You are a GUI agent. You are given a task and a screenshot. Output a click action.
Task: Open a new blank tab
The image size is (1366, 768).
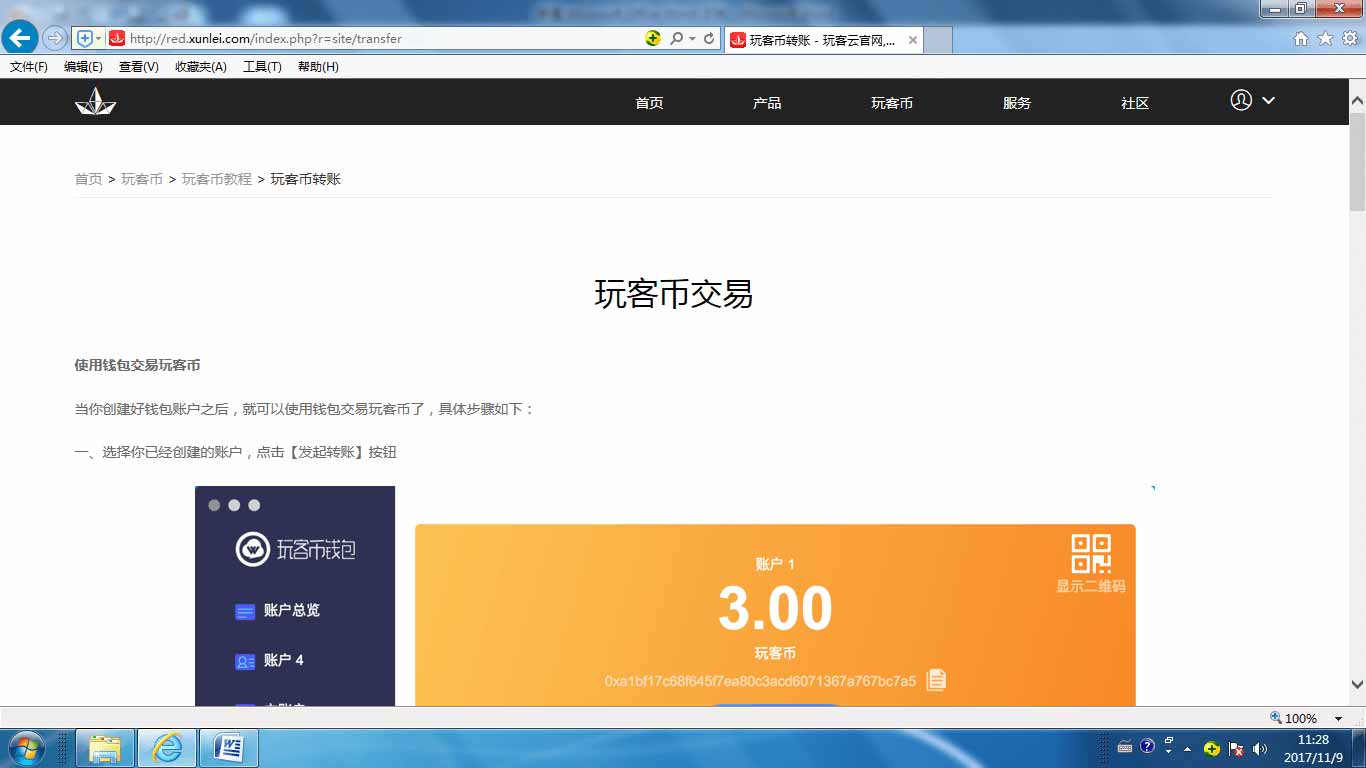938,40
